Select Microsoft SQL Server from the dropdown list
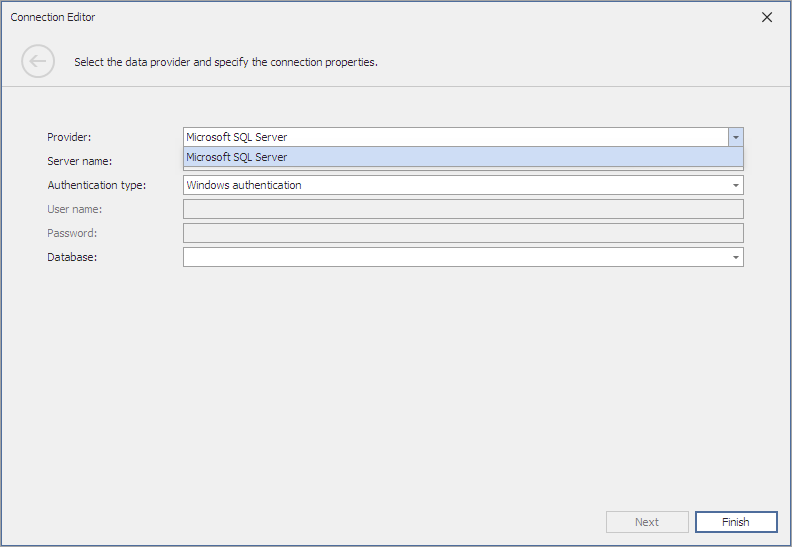This screenshot has width=792, height=547. coord(463,157)
